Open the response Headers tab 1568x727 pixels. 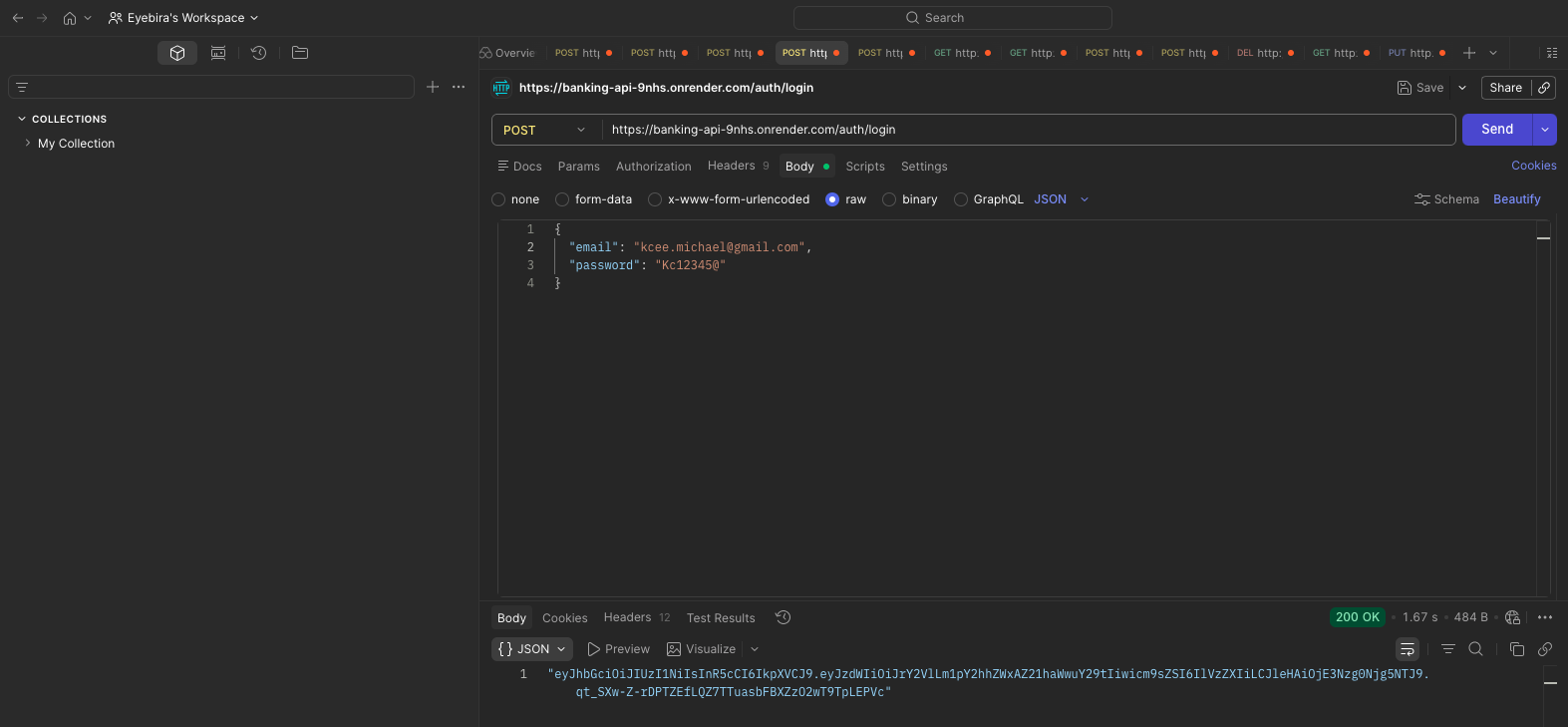(637, 617)
